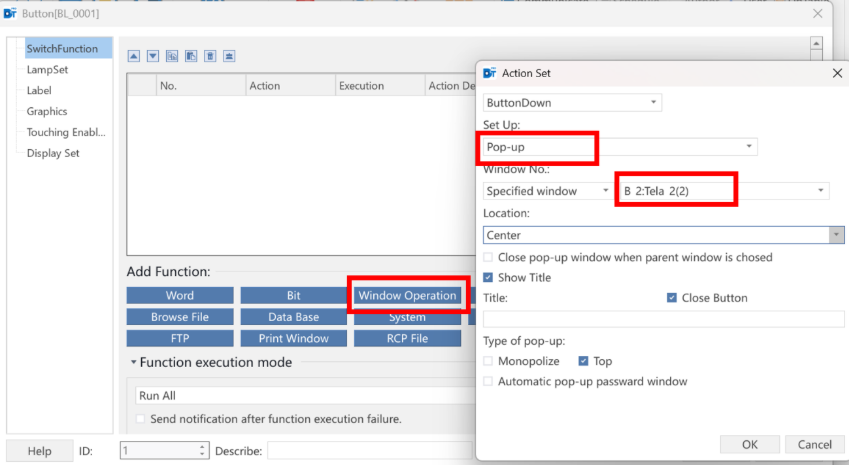Open the Specified window dropdown
This screenshot has height=465, width=849.
coord(548,191)
